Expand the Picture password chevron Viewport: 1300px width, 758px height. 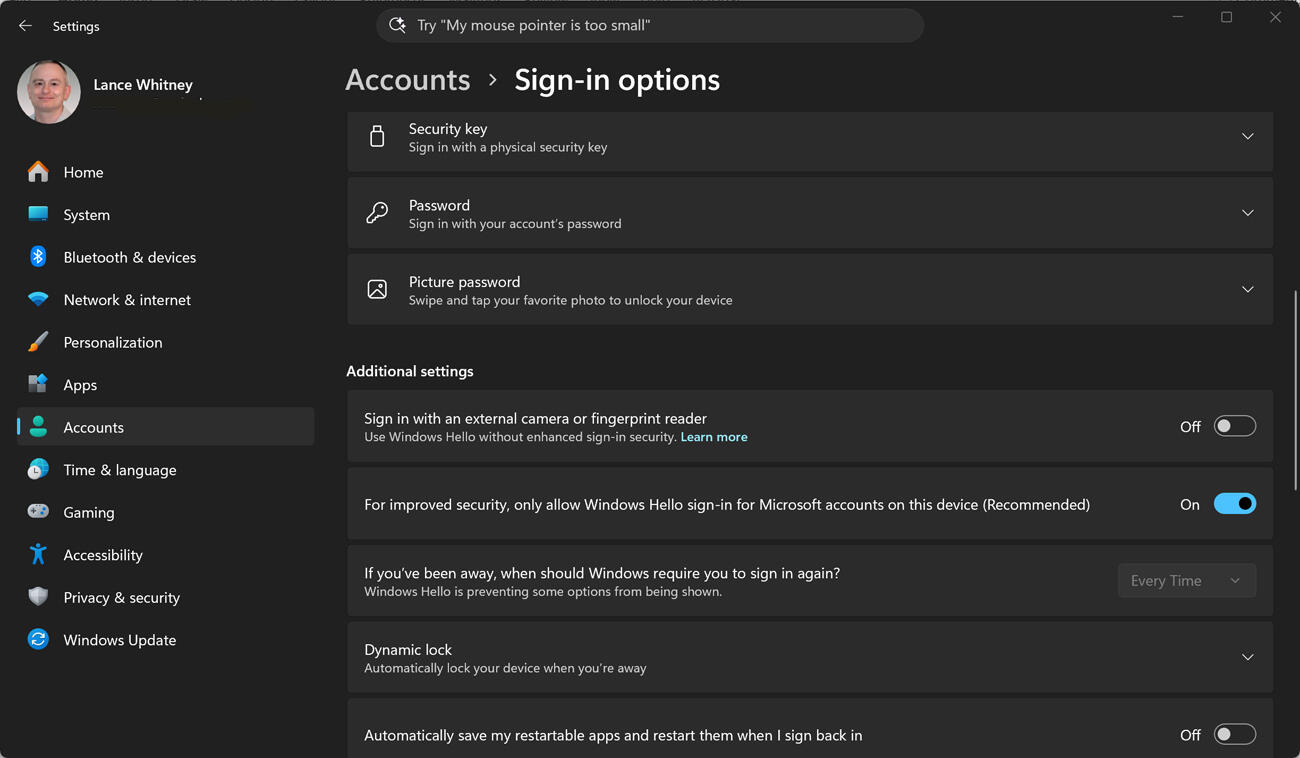(x=1247, y=289)
